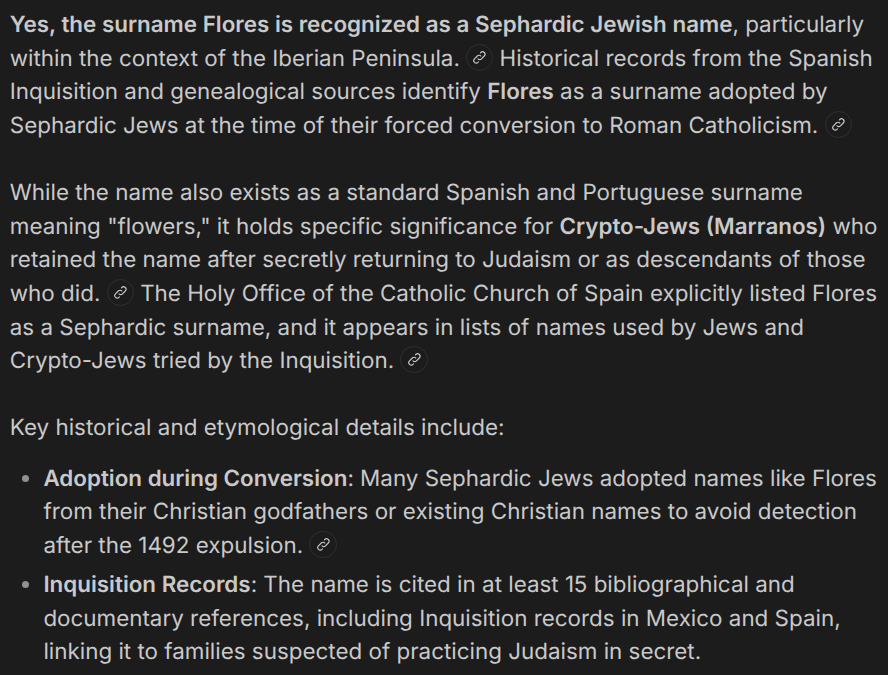Click "Inquisition Records" bullet heading

(150, 584)
